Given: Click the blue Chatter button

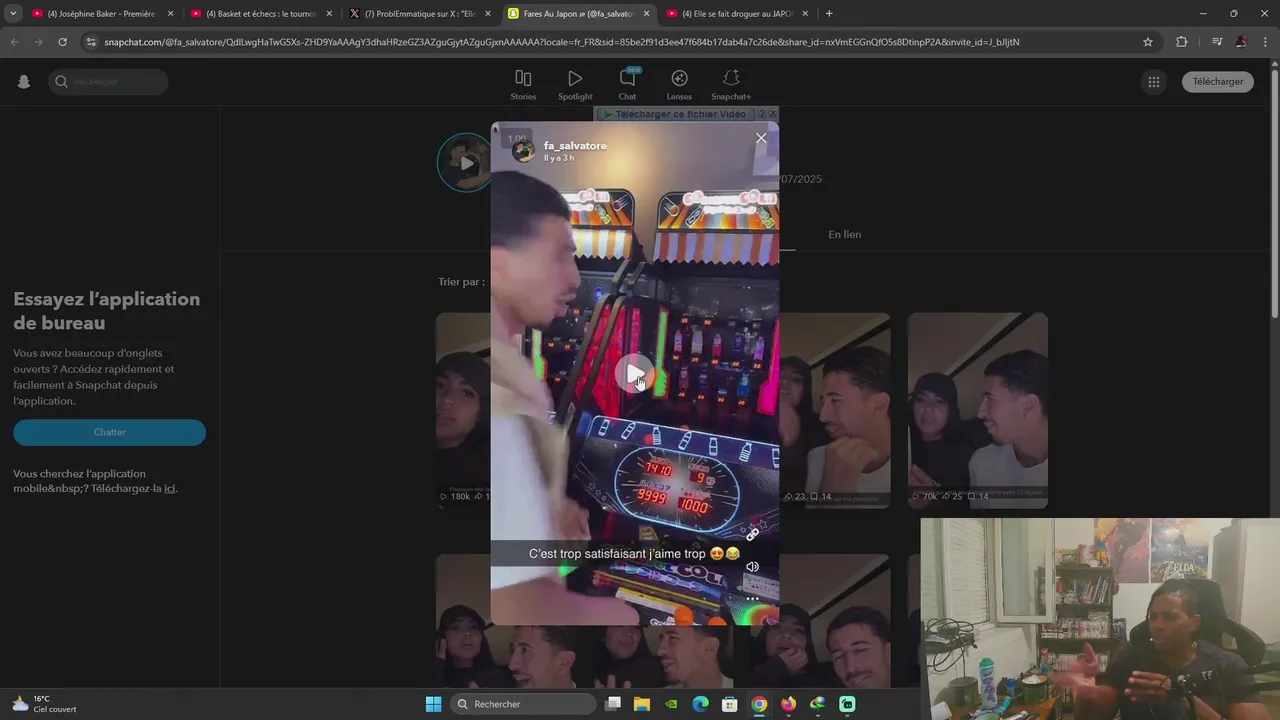Looking at the screenshot, I should click(x=109, y=432).
